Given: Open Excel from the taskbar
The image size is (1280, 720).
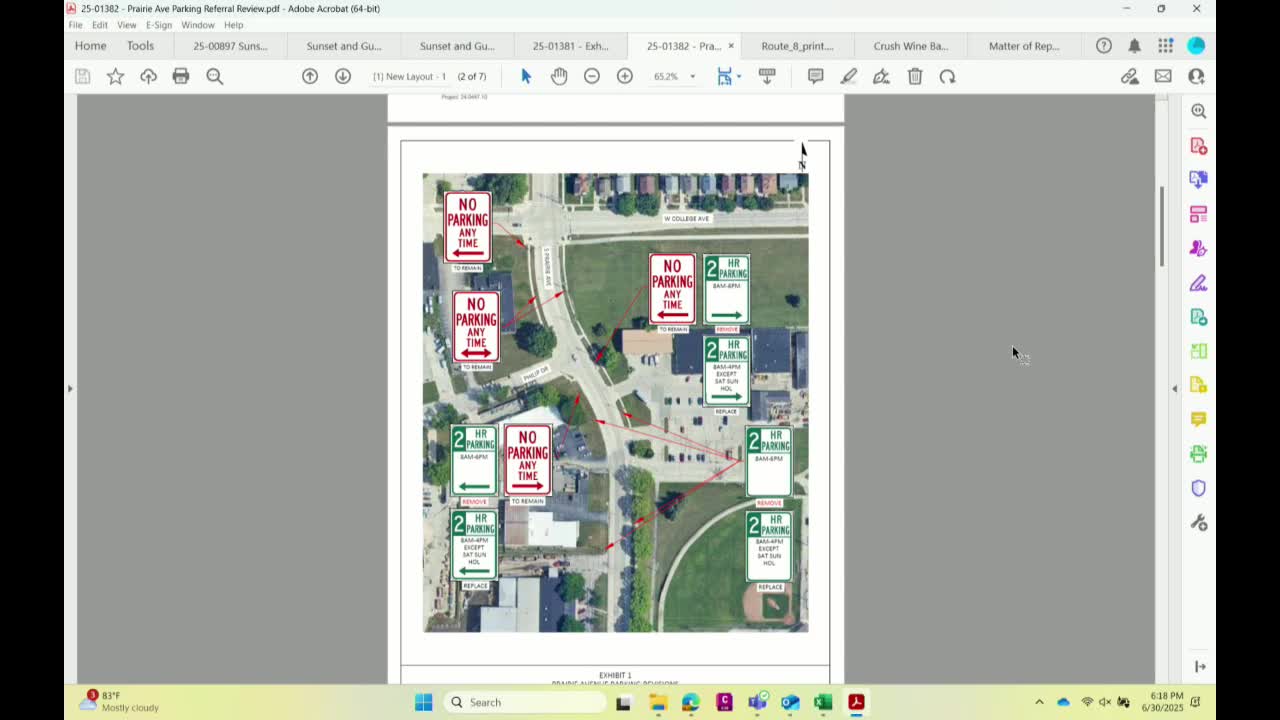Looking at the screenshot, I should click(823, 702).
